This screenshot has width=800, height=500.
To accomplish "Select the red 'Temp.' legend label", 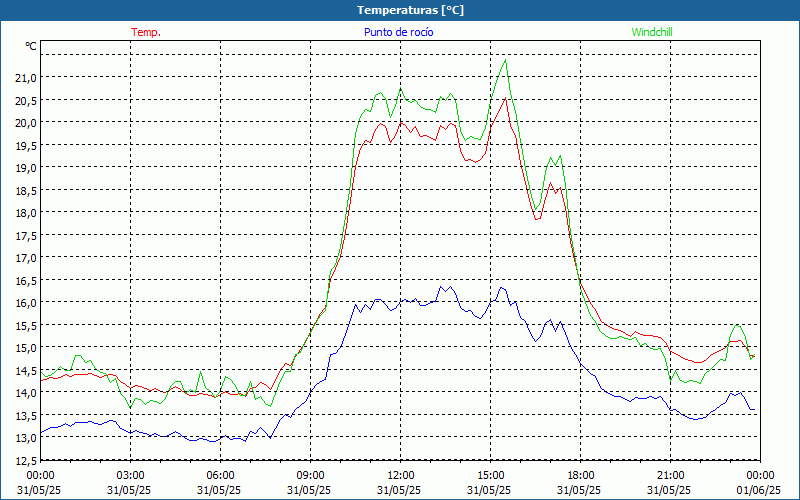I will coord(146,32).
